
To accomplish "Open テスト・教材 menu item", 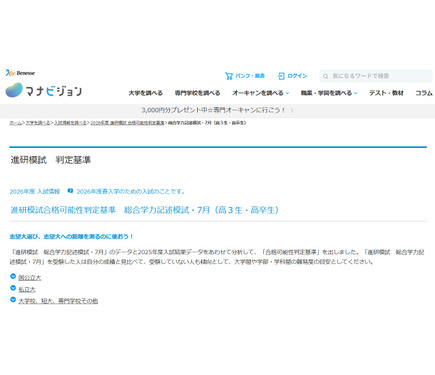I will tap(386, 93).
